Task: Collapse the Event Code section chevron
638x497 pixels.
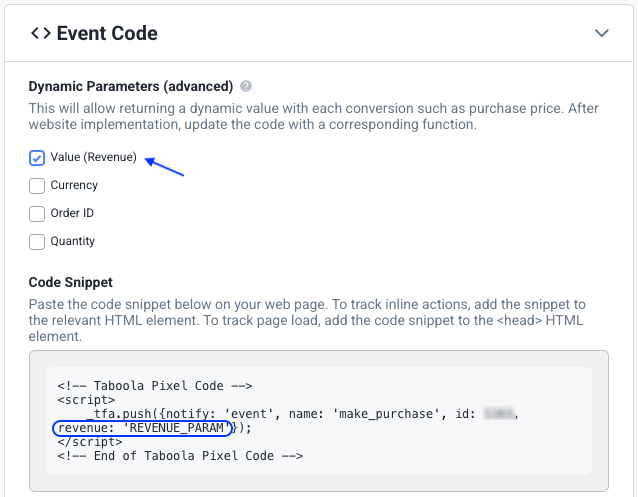Action: (x=601, y=33)
